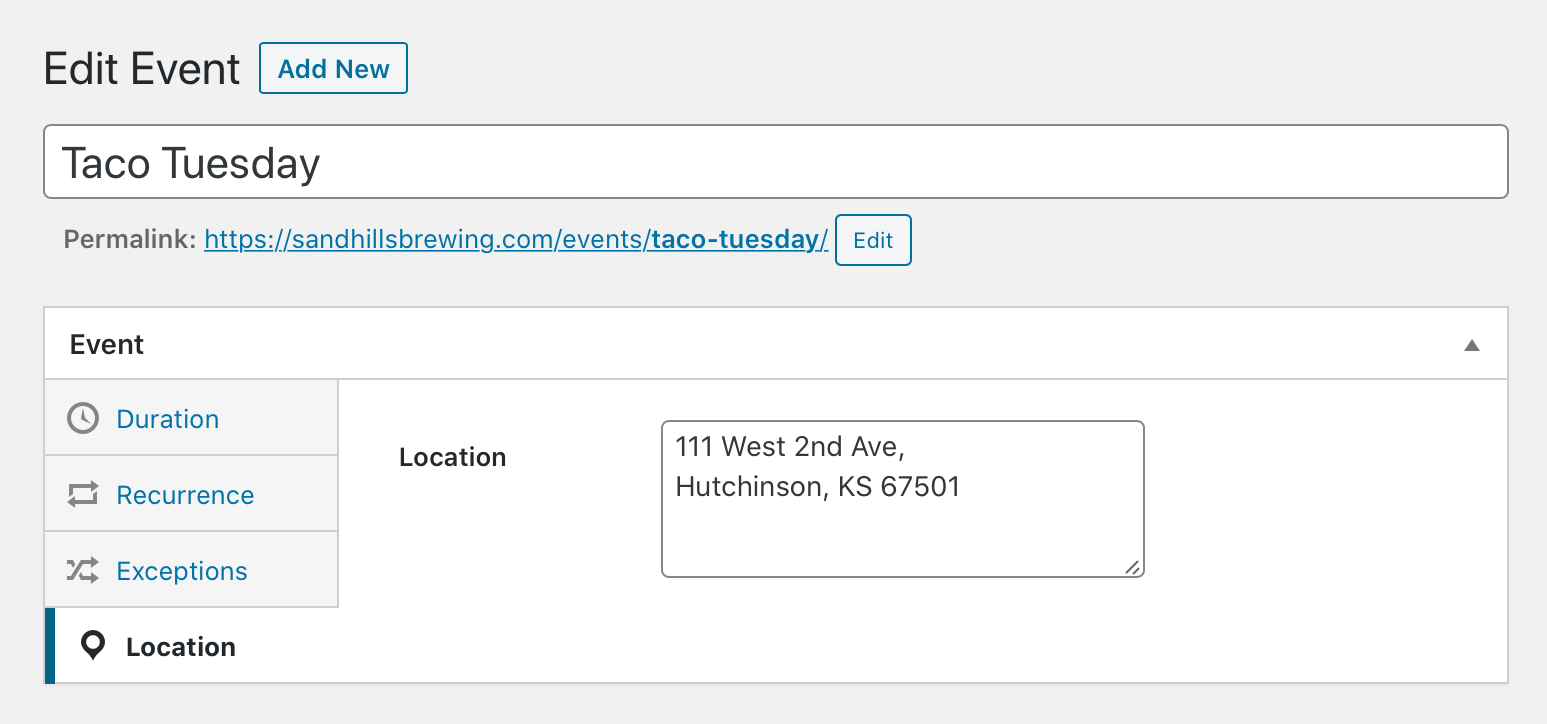The width and height of the screenshot is (1547, 724).
Task: Select the active Location tab label
Action: (181, 647)
